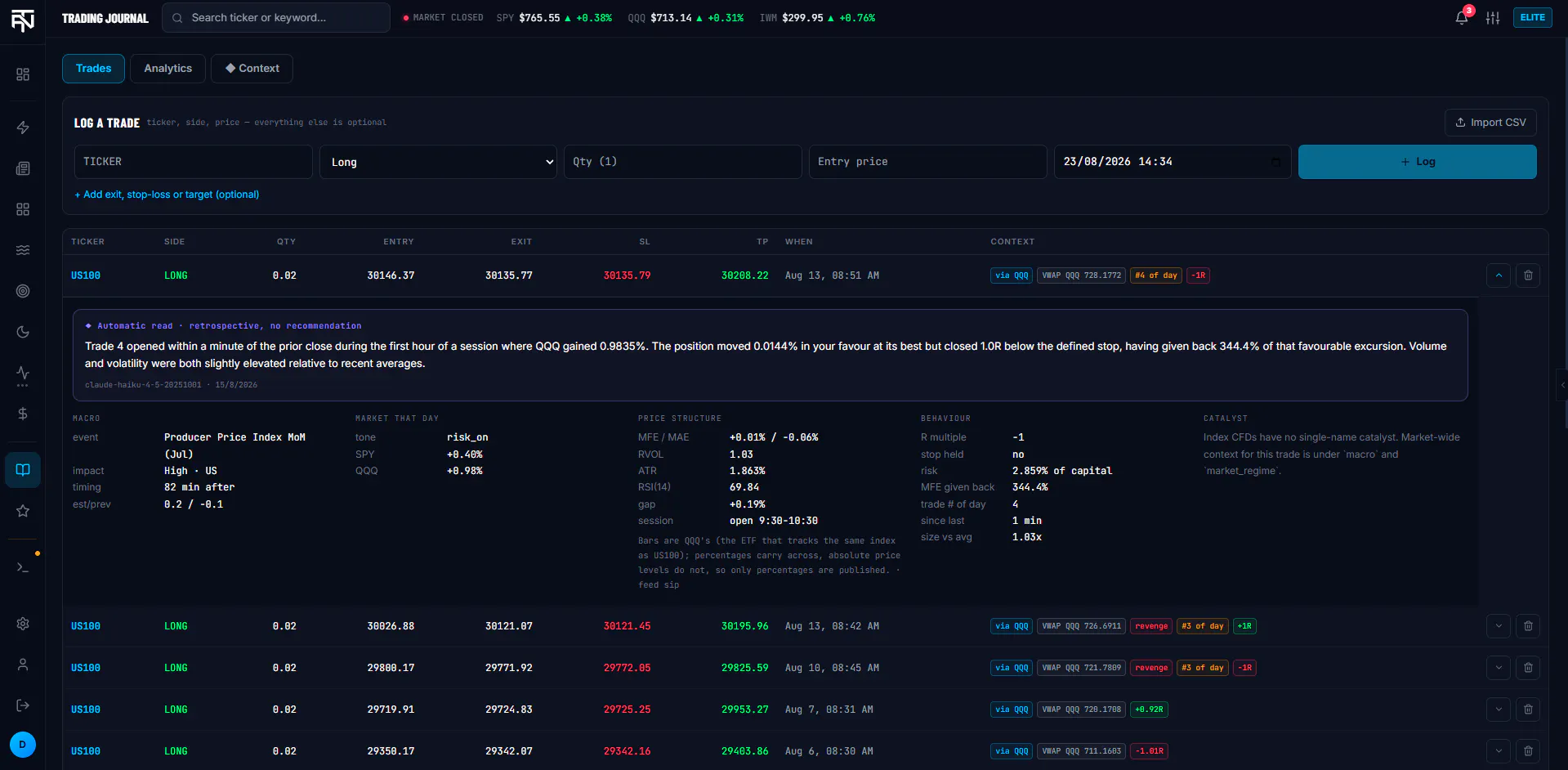Click the Qty input field
Viewport: 1568px width, 770px height.
[683, 162]
